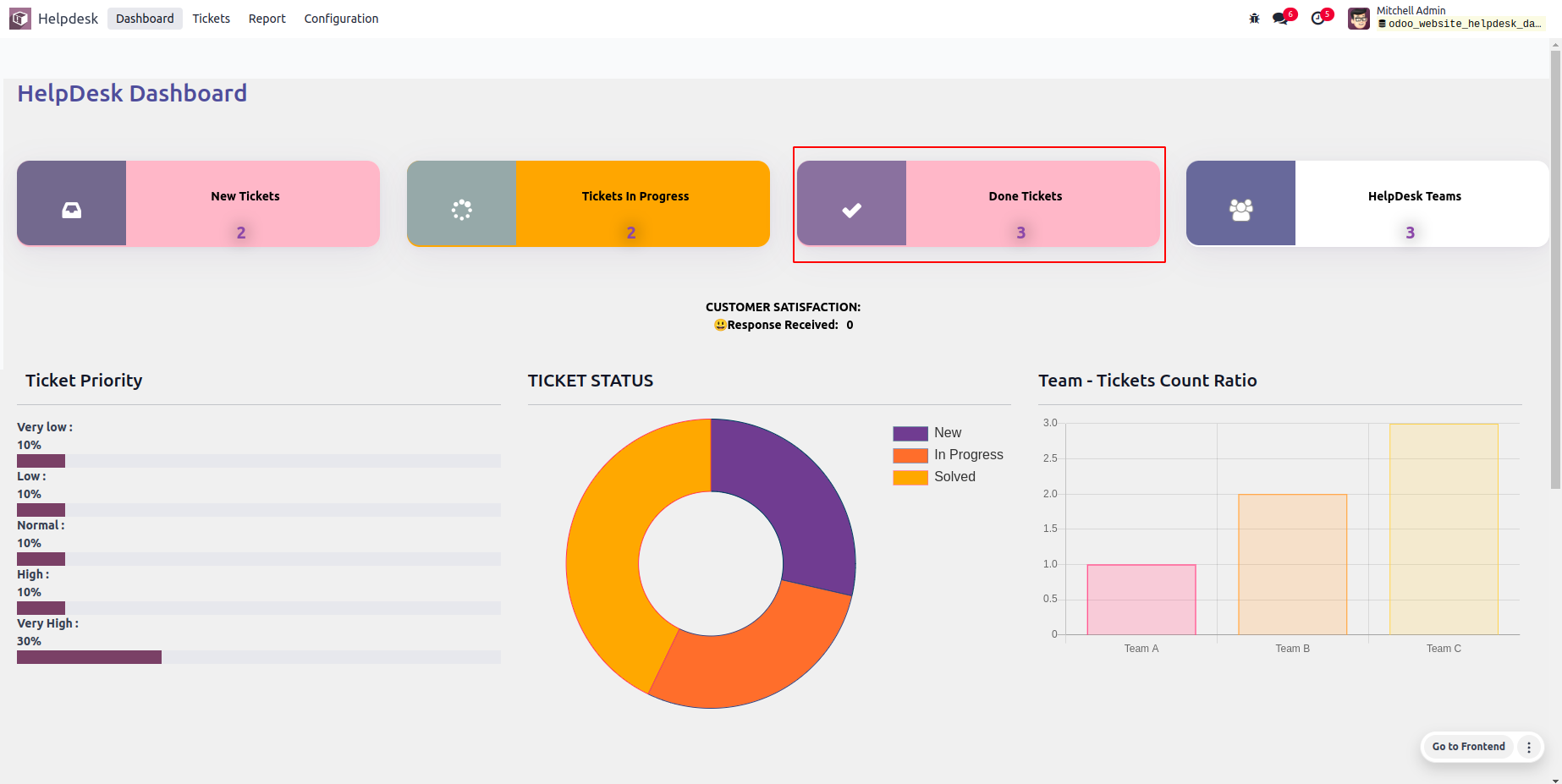
Task: Open the conversations messages icon
Action: point(1280,19)
